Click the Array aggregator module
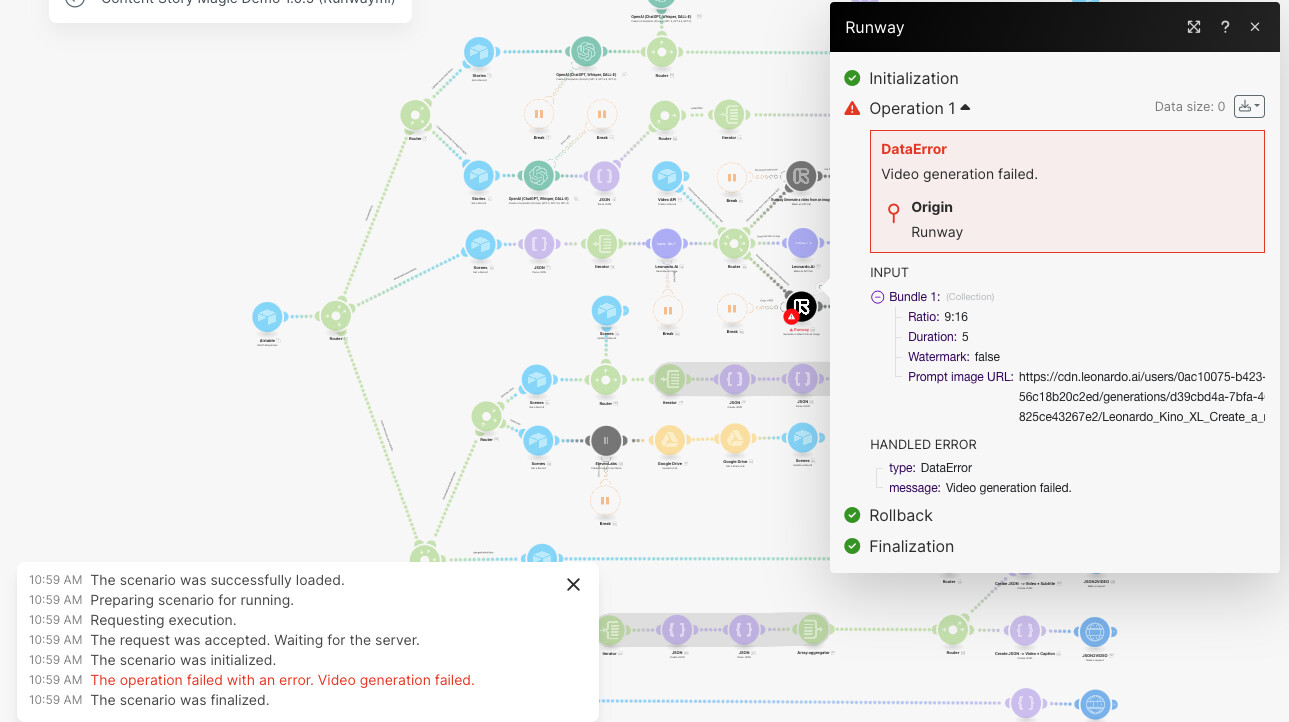The width and height of the screenshot is (1289, 722). pos(811,629)
